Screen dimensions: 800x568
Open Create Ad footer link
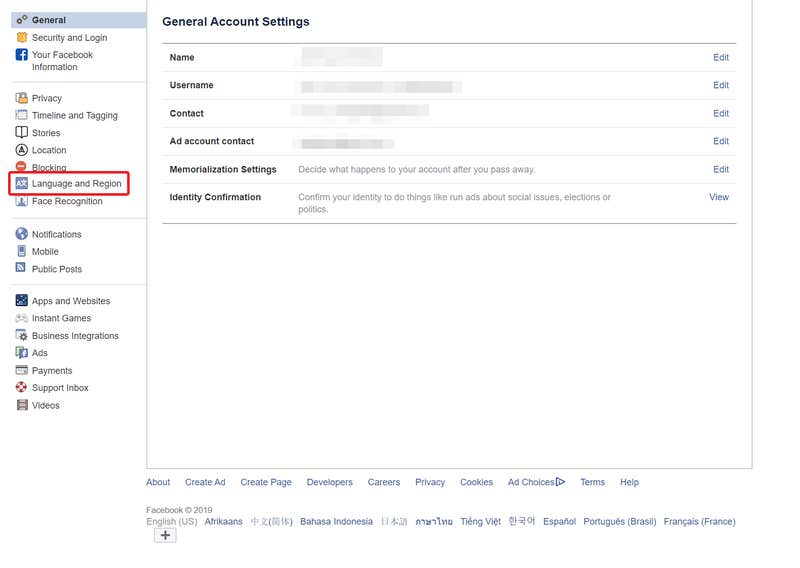tap(205, 482)
